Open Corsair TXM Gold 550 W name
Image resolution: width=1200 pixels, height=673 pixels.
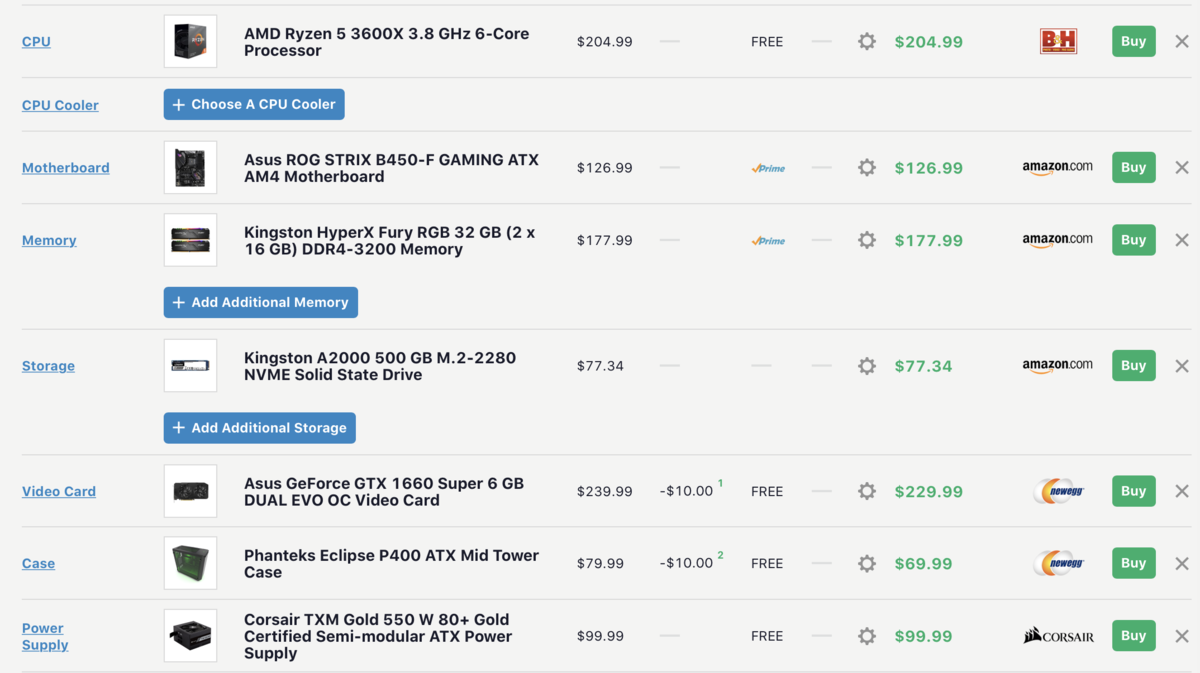click(x=378, y=636)
